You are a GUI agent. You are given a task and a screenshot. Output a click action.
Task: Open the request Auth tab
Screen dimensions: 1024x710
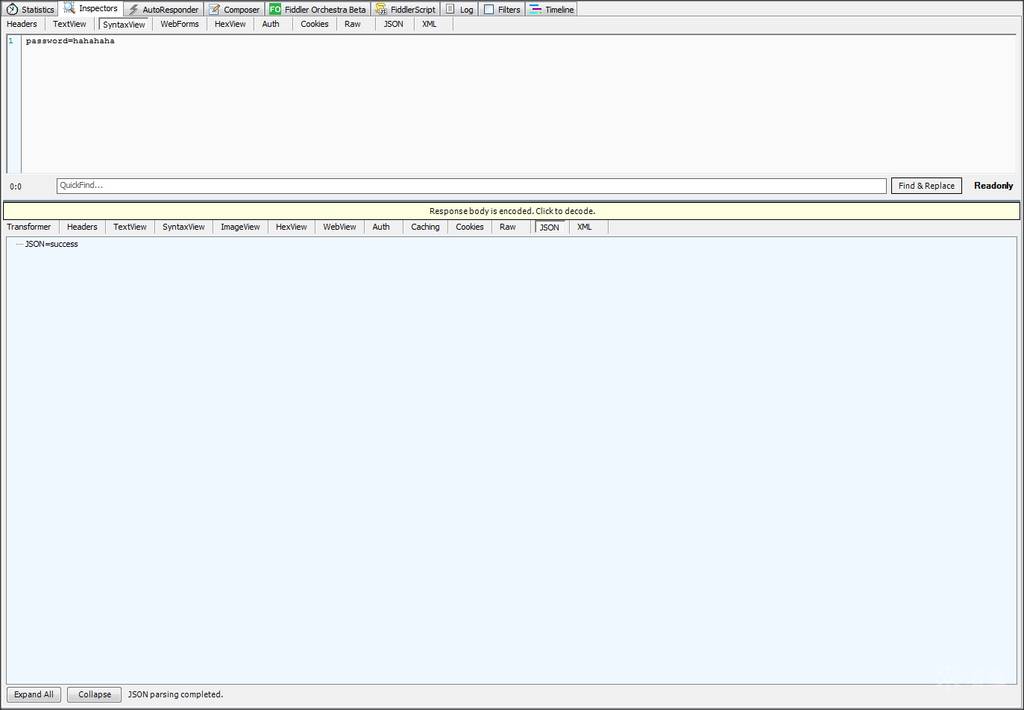270,24
